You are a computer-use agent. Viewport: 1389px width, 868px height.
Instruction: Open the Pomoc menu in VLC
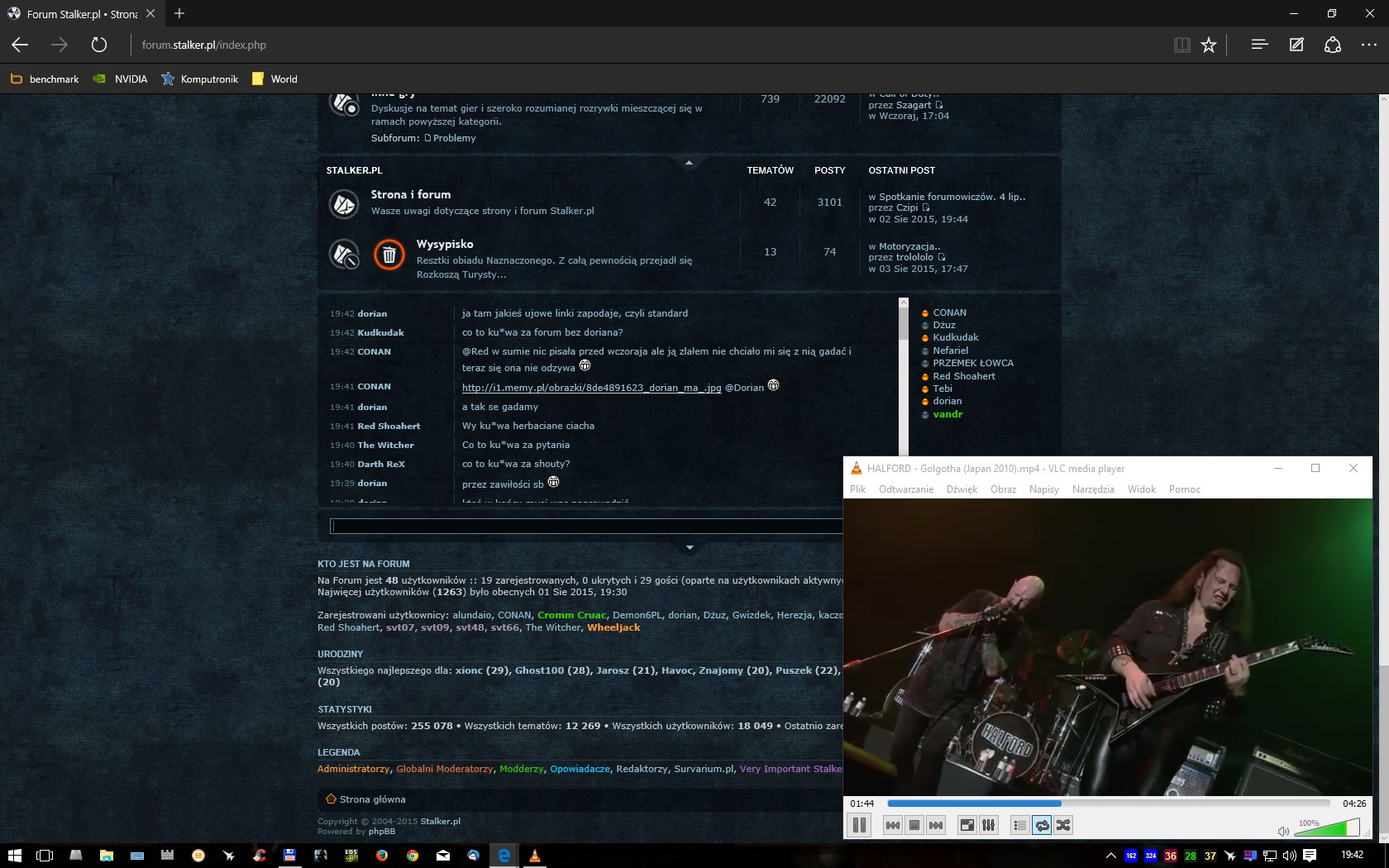click(1185, 489)
